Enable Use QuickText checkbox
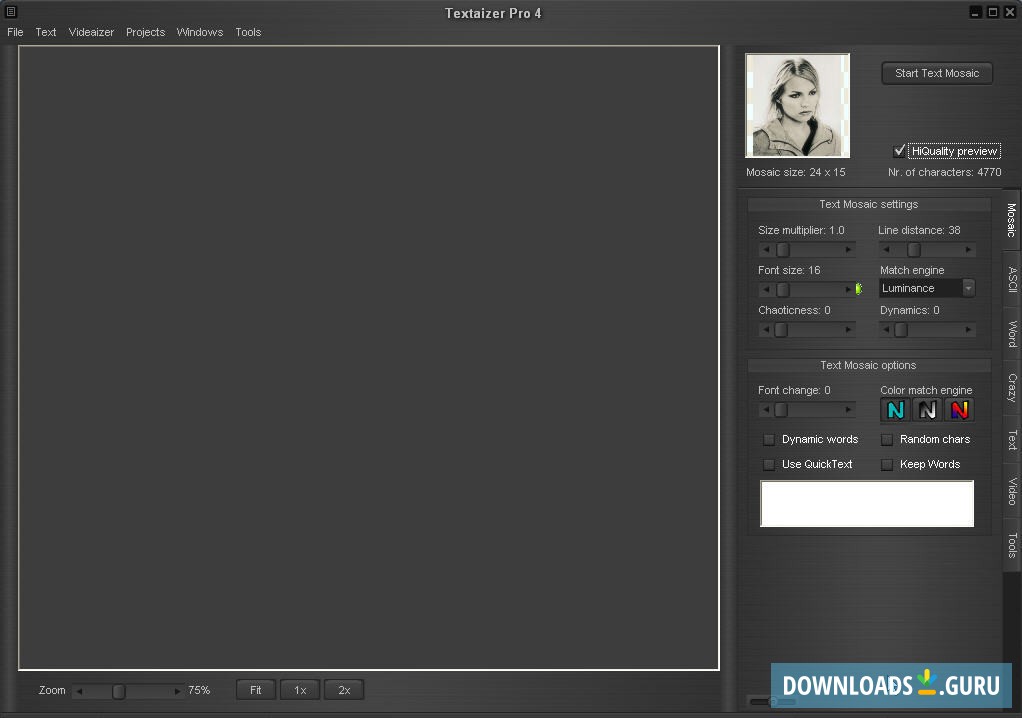1022x718 pixels. (769, 465)
